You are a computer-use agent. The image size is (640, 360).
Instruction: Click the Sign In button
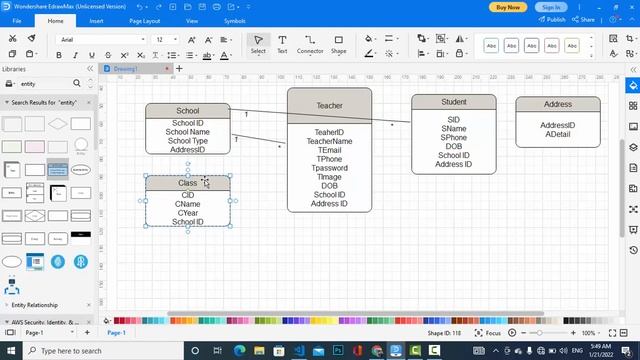pos(551,7)
